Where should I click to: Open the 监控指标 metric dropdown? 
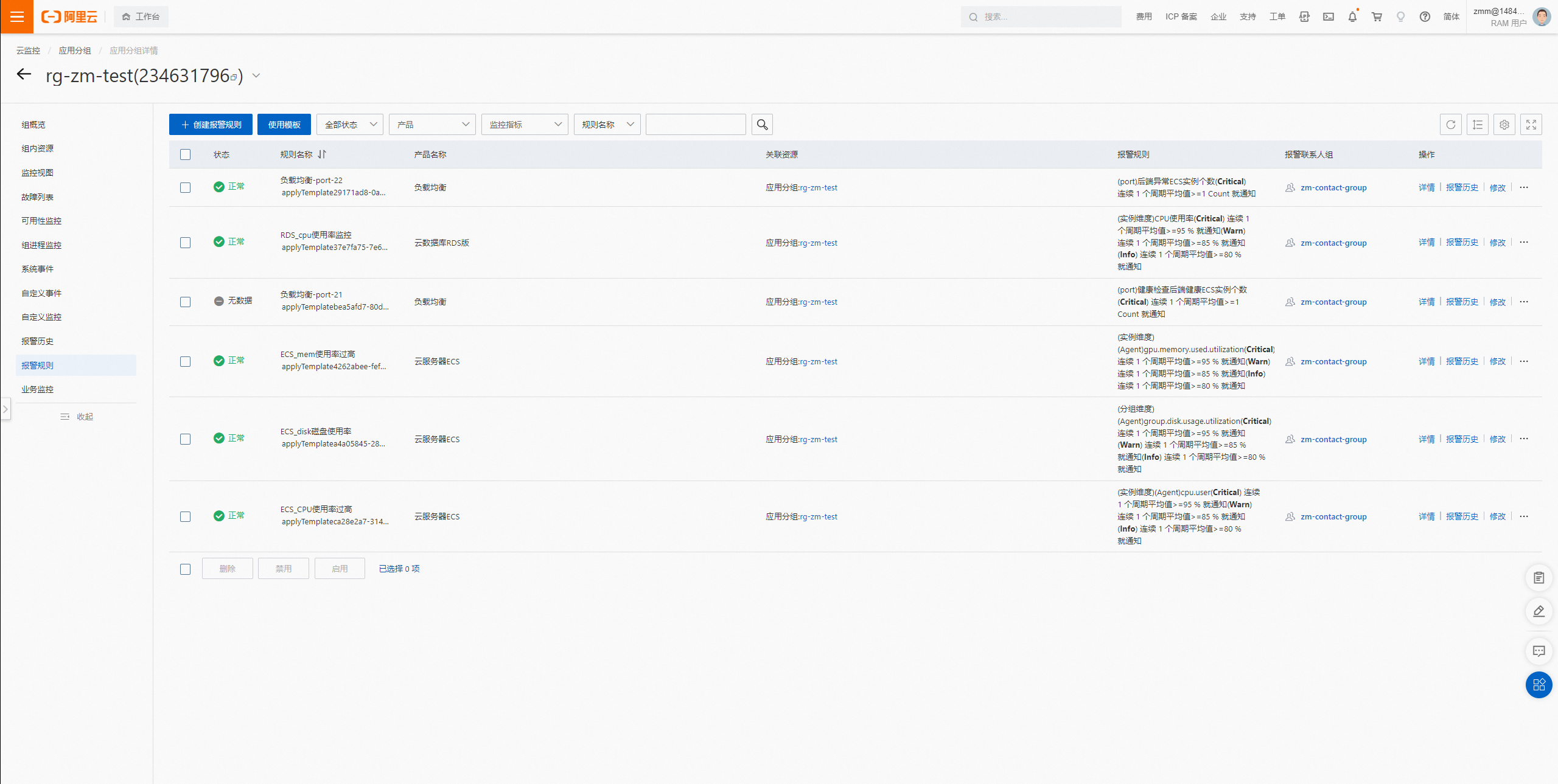tap(525, 125)
